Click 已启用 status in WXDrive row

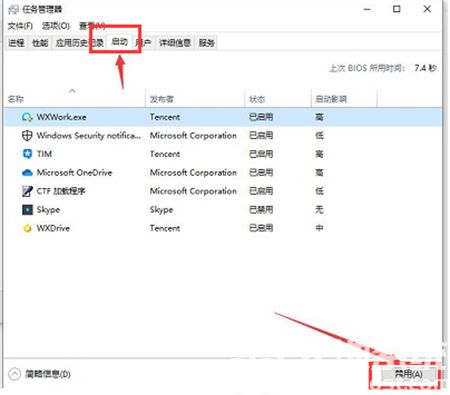pyautogui.click(x=261, y=228)
